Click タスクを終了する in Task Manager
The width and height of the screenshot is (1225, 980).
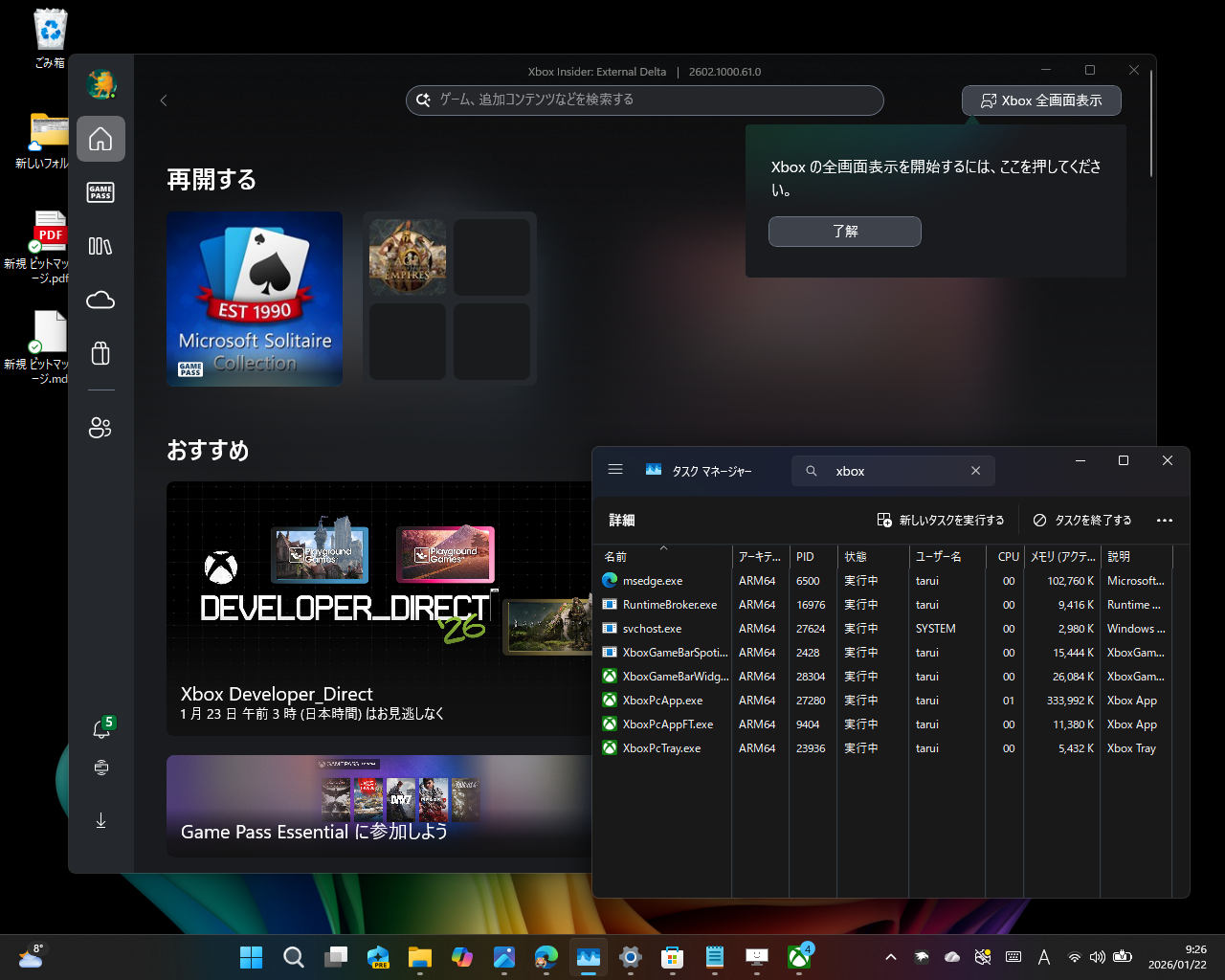[1082, 521]
